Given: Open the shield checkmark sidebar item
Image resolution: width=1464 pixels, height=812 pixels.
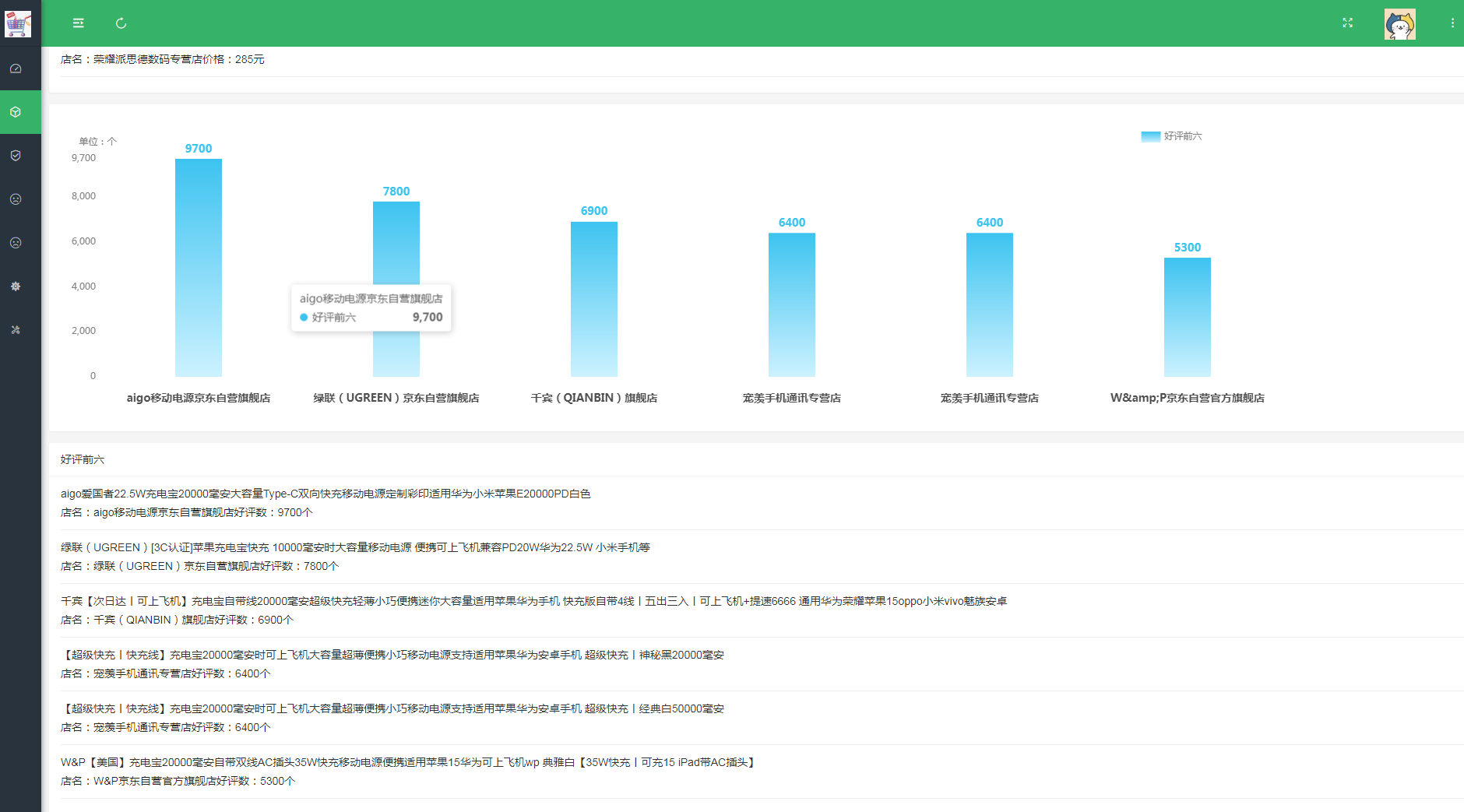Looking at the screenshot, I should (16, 156).
